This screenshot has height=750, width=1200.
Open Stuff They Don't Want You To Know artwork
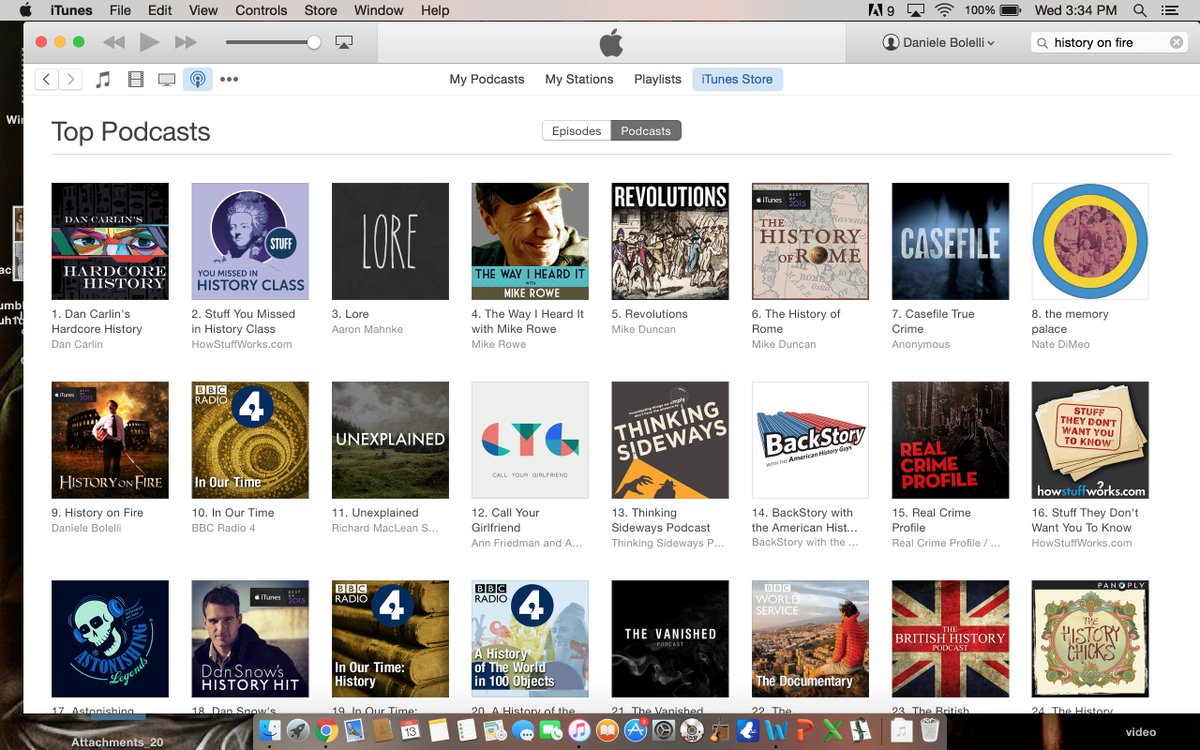pos(1090,440)
